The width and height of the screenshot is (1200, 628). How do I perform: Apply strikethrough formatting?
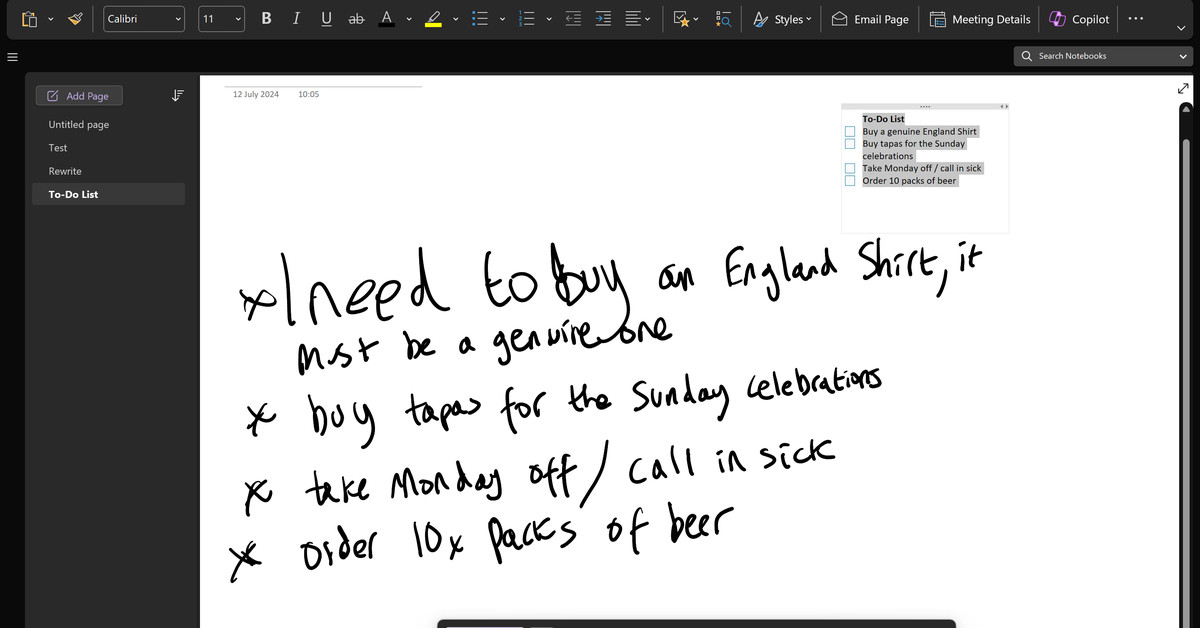[355, 19]
